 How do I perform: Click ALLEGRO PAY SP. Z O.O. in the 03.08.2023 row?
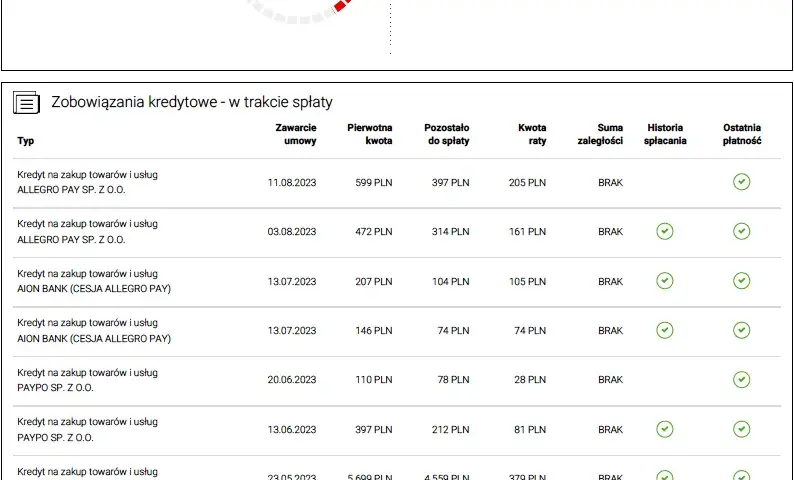tap(71, 239)
